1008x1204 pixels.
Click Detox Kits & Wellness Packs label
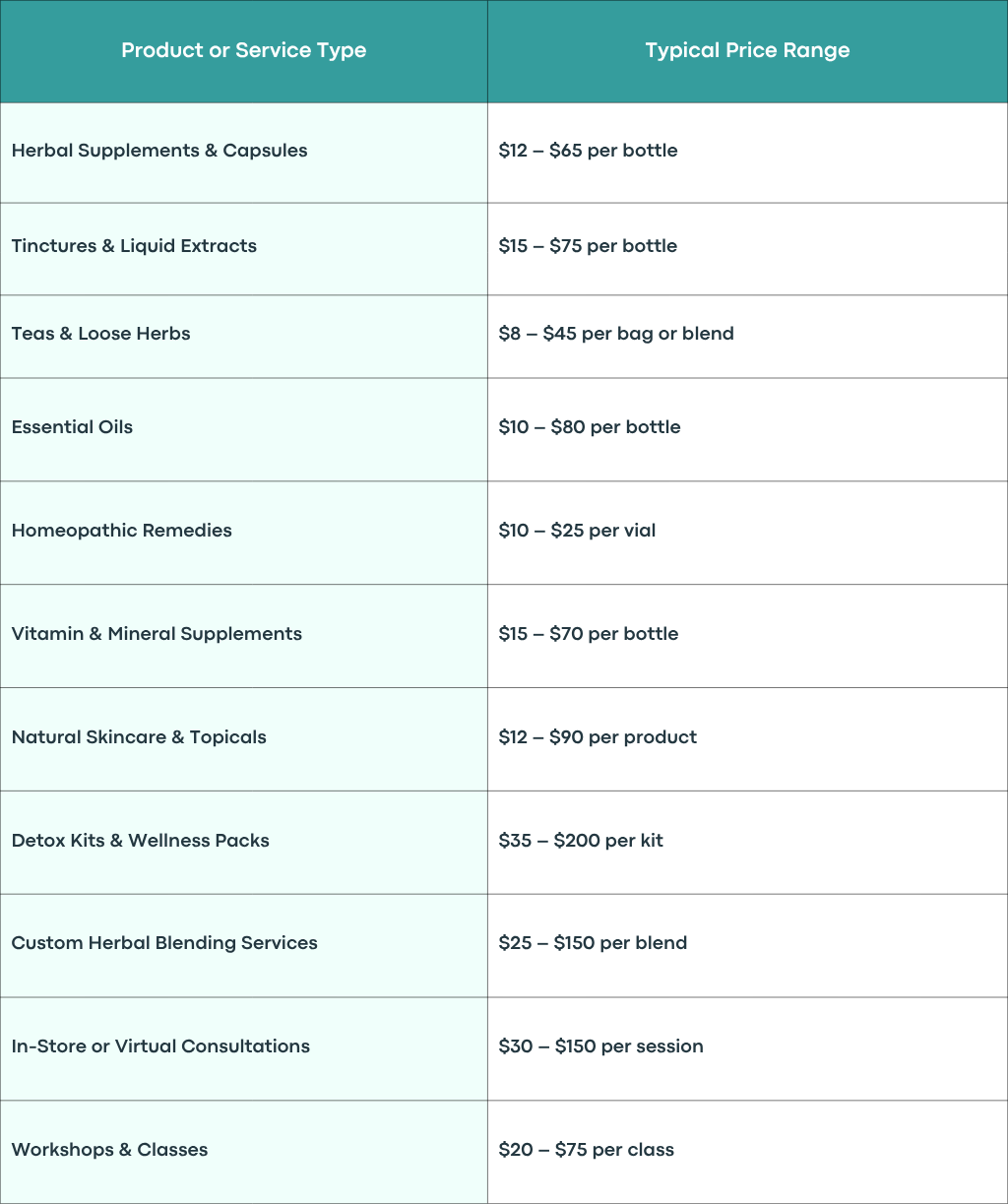click(141, 841)
